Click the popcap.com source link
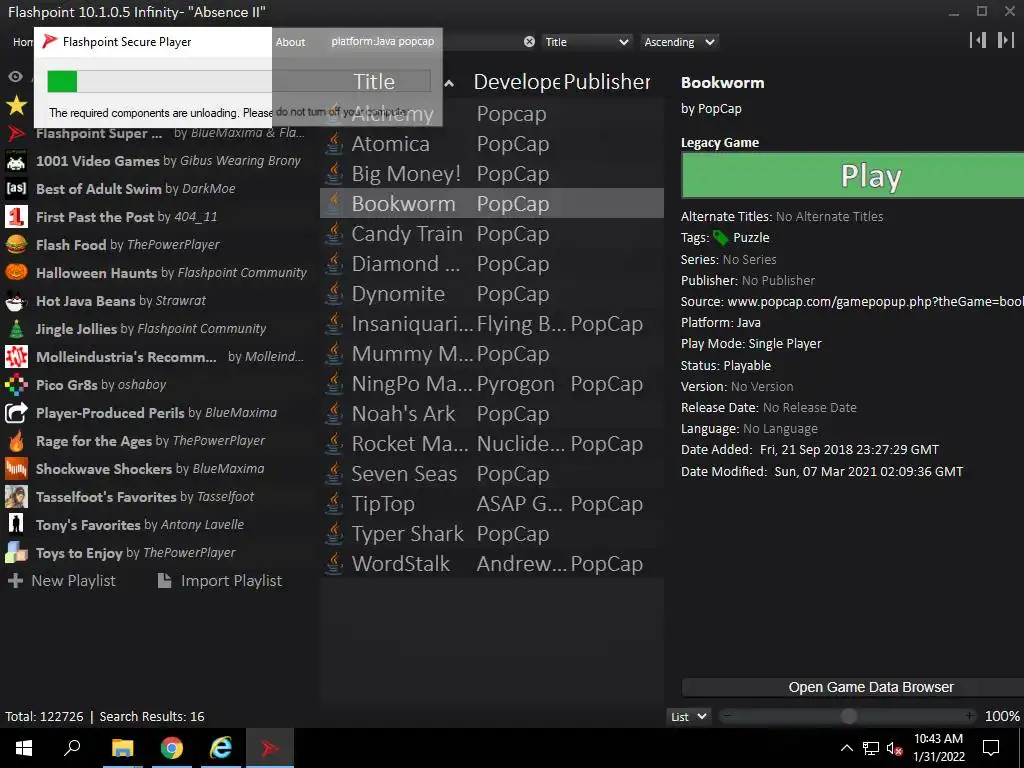 pos(875,302)
